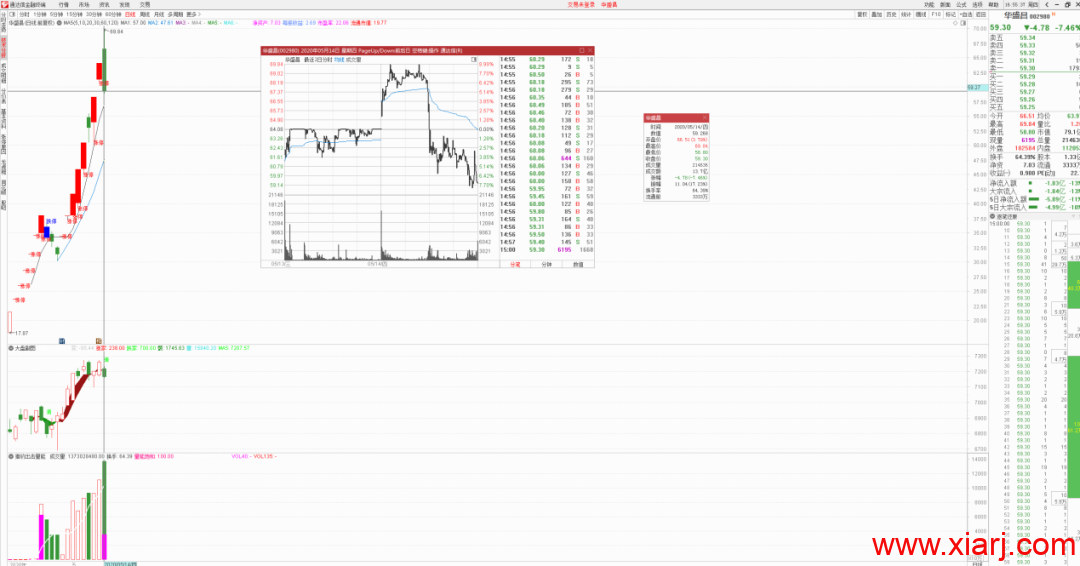
Task: Maximize the intraday popup window
Action: pos(581,50)
